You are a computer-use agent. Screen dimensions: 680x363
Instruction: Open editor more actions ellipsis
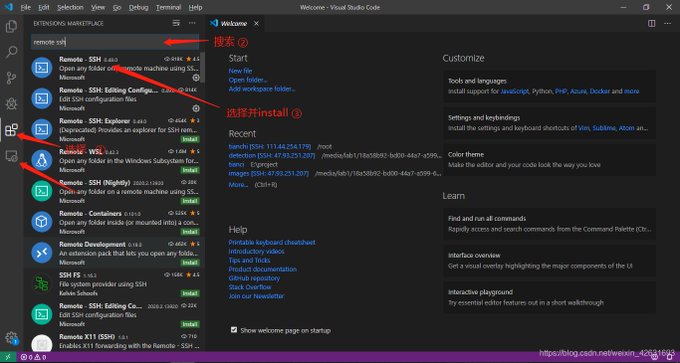click(668, 23)
